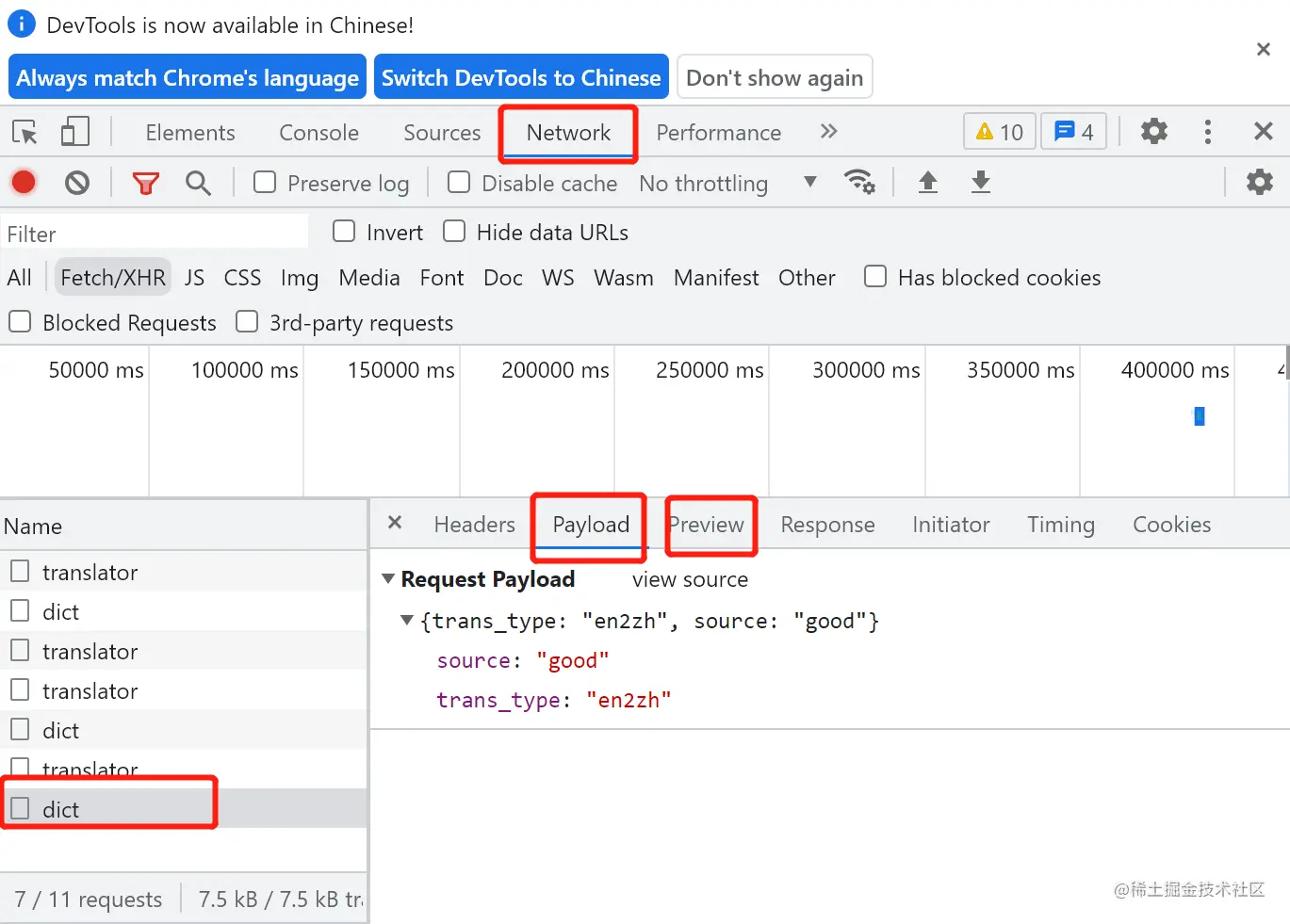Filter requests by All

click(19, 278)
